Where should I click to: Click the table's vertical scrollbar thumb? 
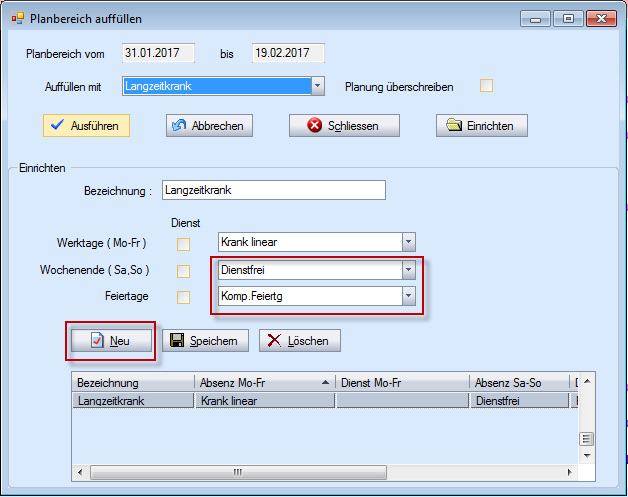pyautogui.click(x=587, y=439)
